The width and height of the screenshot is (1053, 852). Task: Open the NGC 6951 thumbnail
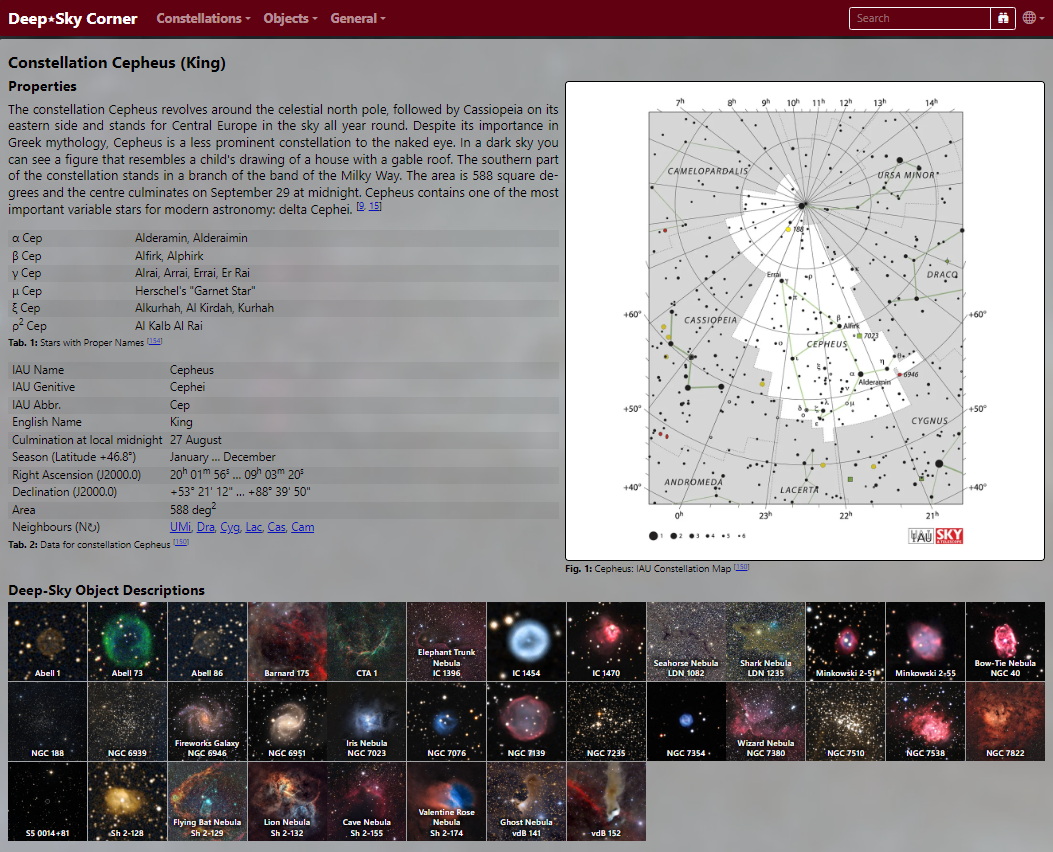click(287, 721)
